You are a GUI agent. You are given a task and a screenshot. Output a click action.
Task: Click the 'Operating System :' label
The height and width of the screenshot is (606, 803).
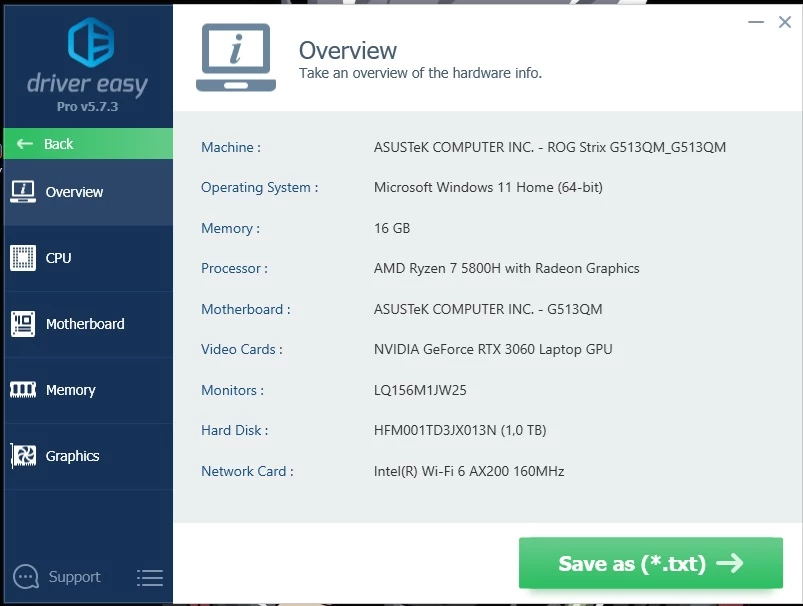pyautogui.click(x=260, y=187)
